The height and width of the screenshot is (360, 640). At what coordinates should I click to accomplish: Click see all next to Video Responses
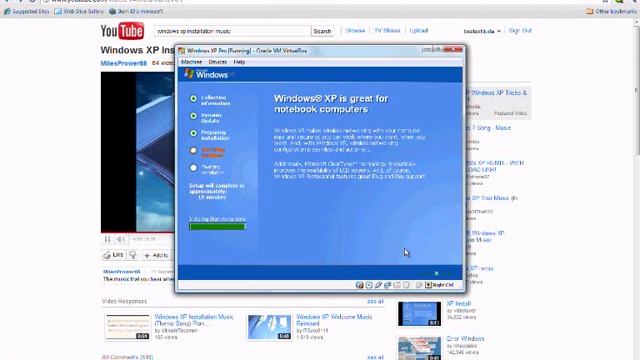(375, 301)
